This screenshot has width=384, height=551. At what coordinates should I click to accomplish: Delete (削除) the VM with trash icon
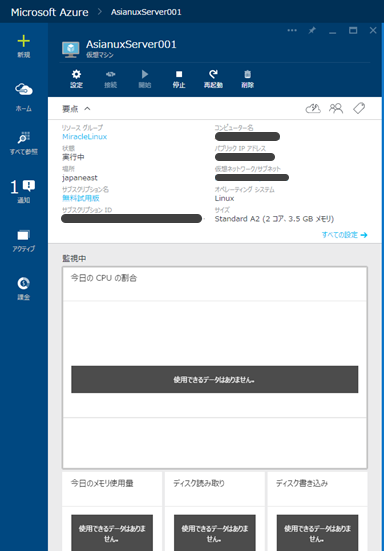point(247,79)
